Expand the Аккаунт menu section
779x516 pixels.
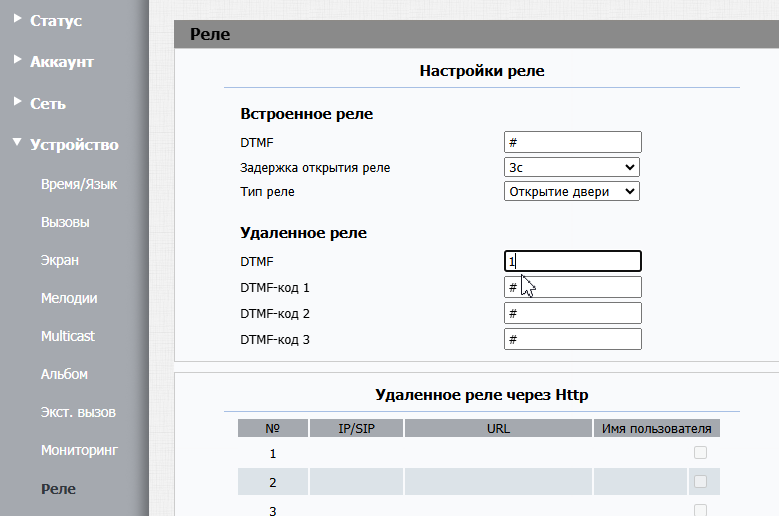tap(61, 62)
